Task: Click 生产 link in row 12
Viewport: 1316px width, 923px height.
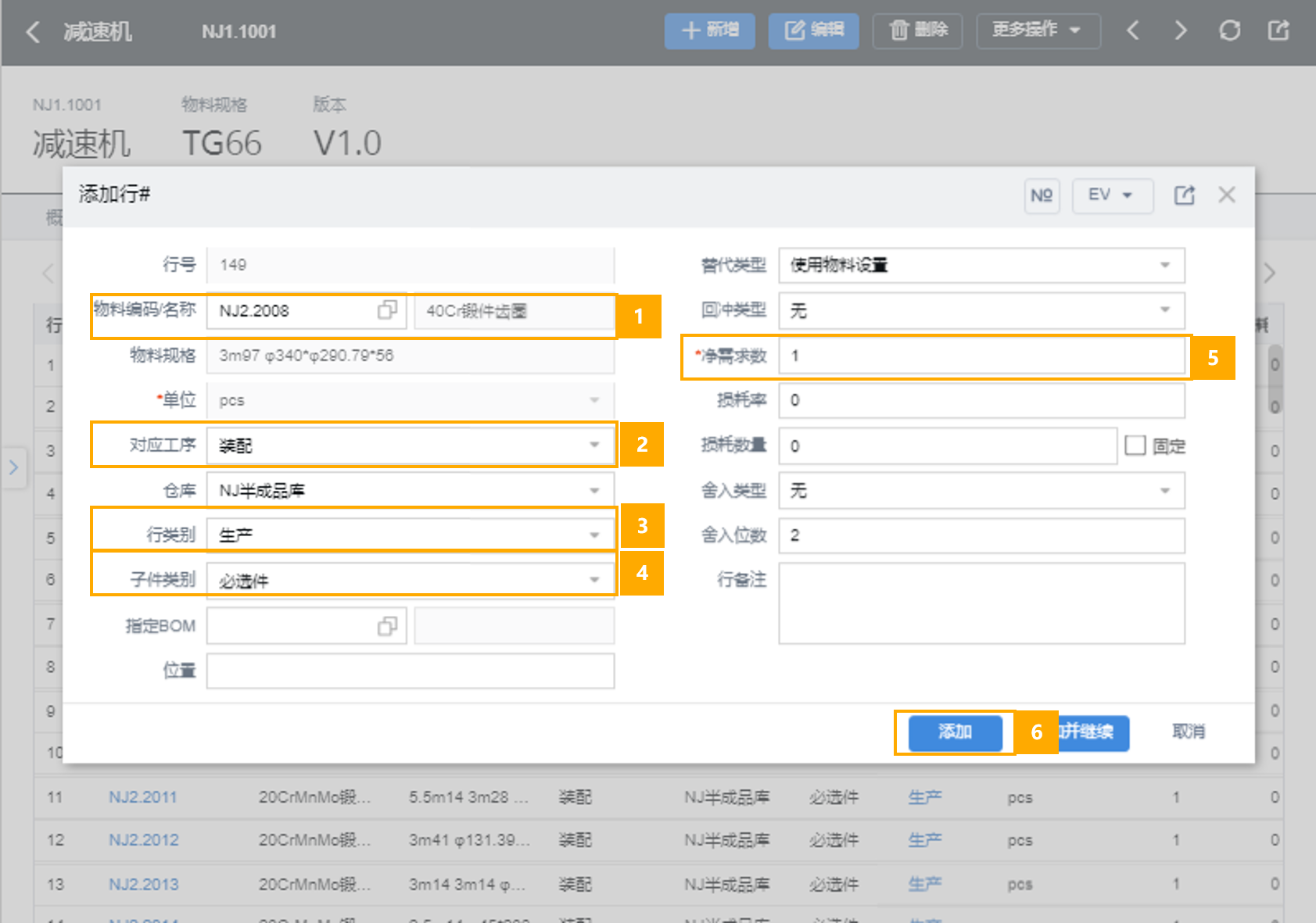Action: coord(924,840)
